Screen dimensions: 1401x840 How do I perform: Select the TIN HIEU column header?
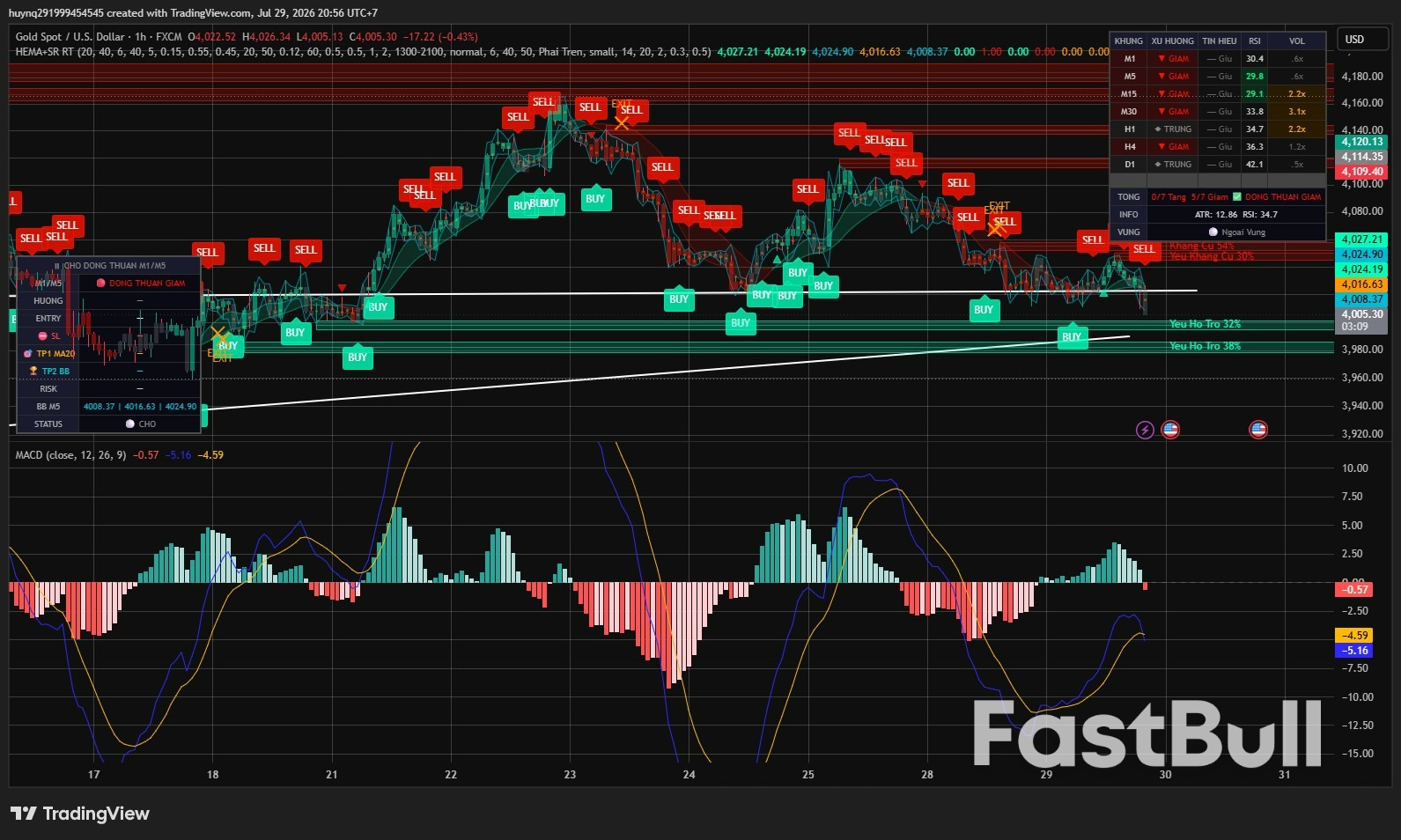point(1220,41)
